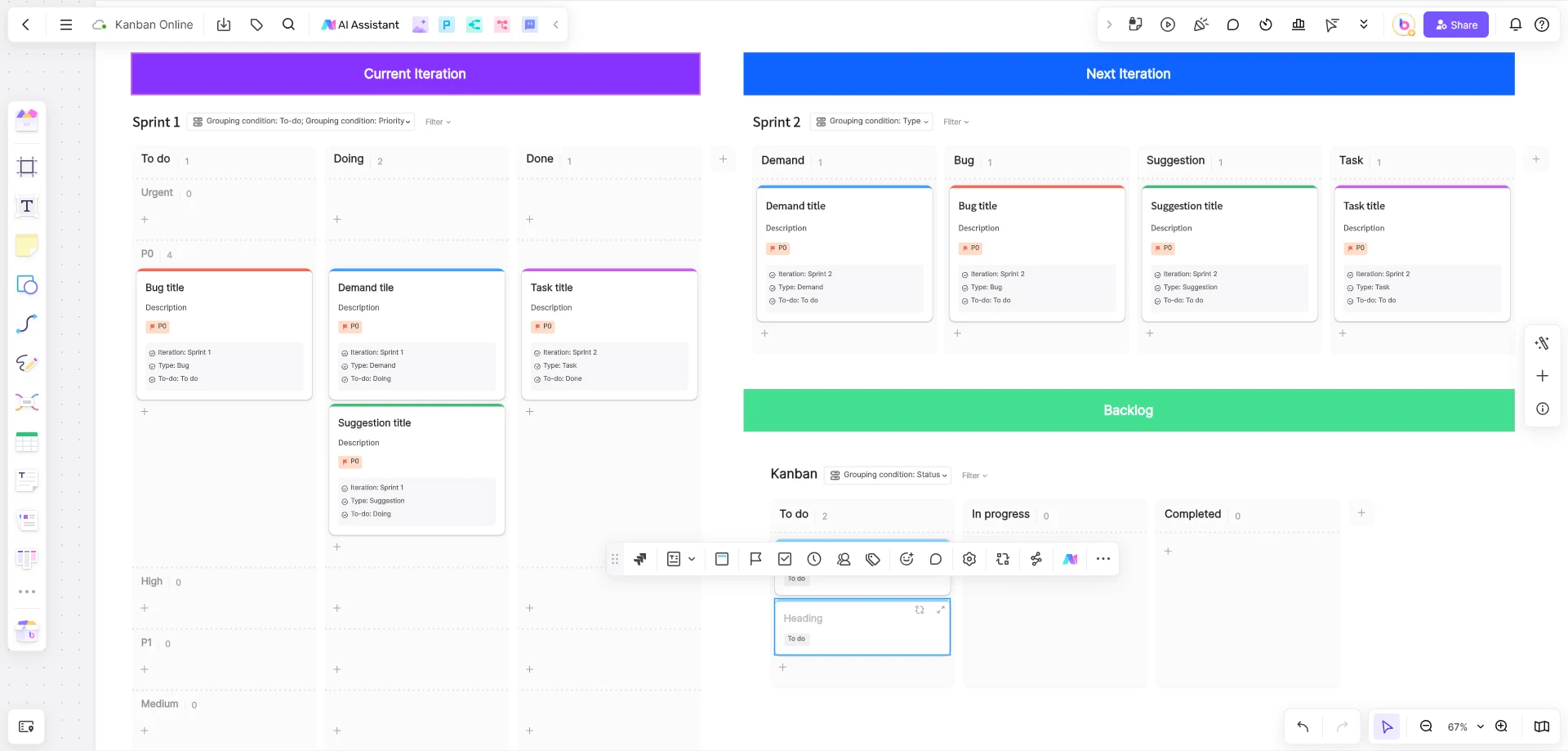Screen dimensions: 1568x751
Task: Select the connector line tool
Action: click(x=27, y=324)
